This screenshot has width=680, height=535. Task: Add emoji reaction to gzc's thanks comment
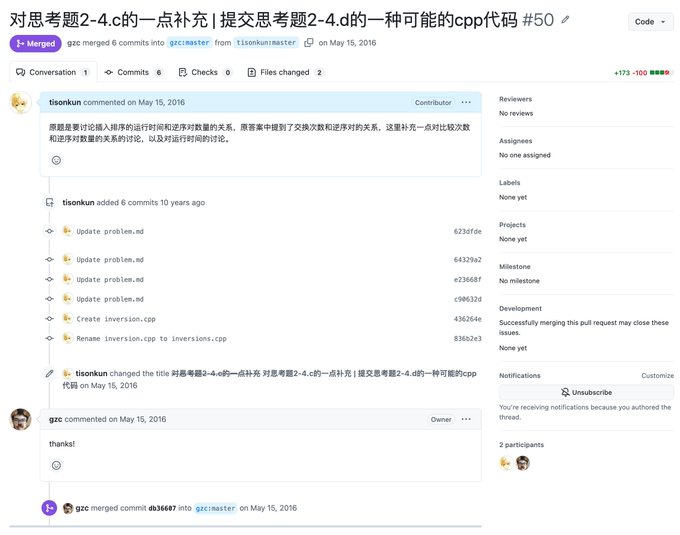tap(56, 465)
